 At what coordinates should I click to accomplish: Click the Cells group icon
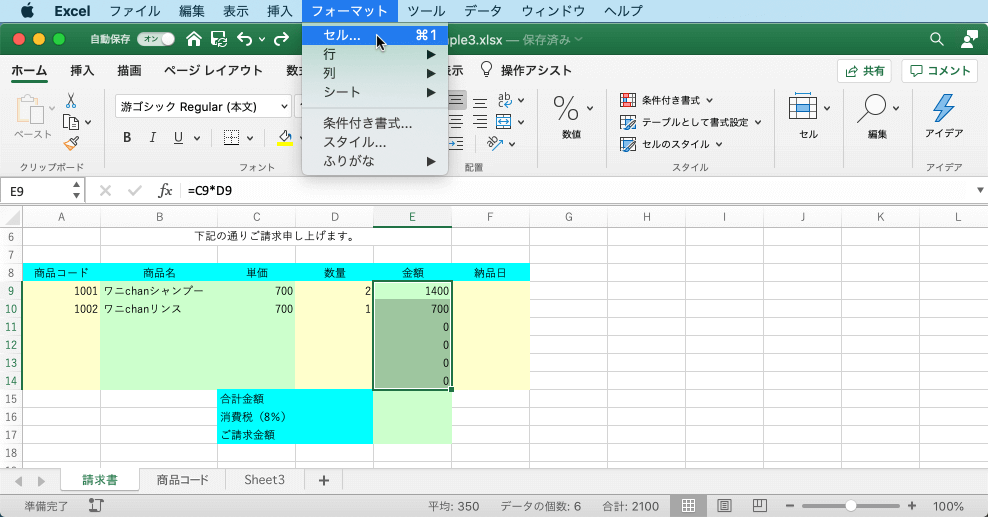coord(802,107)
